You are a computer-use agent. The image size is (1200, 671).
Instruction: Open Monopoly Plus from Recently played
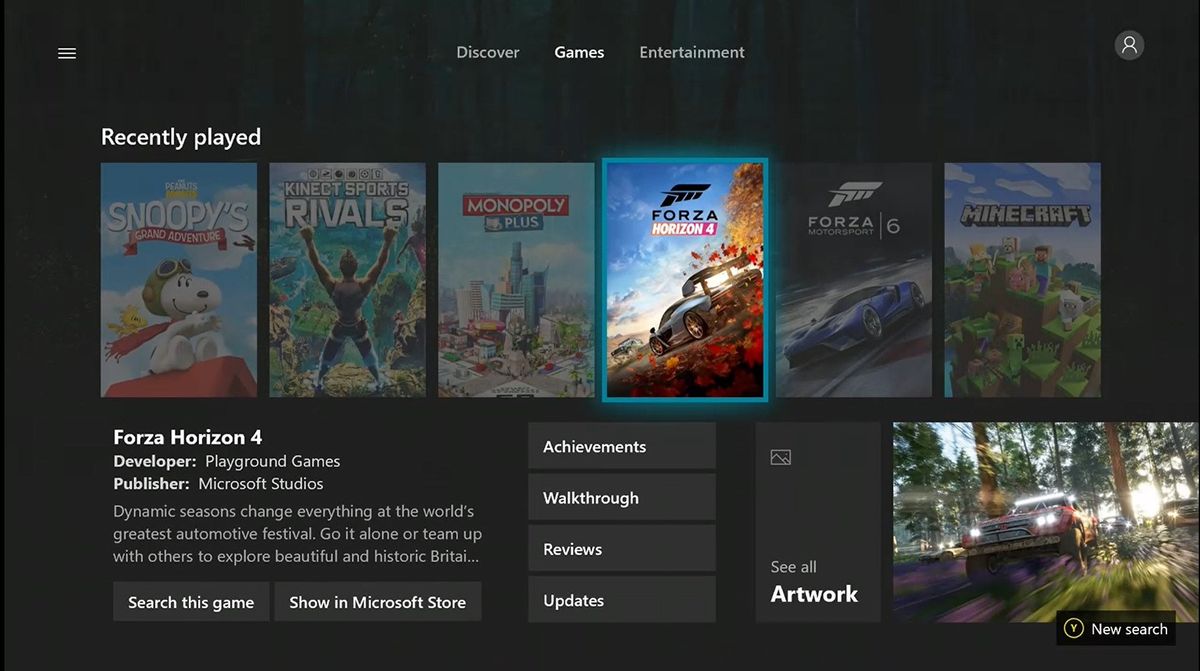click(x=516, y=280)
